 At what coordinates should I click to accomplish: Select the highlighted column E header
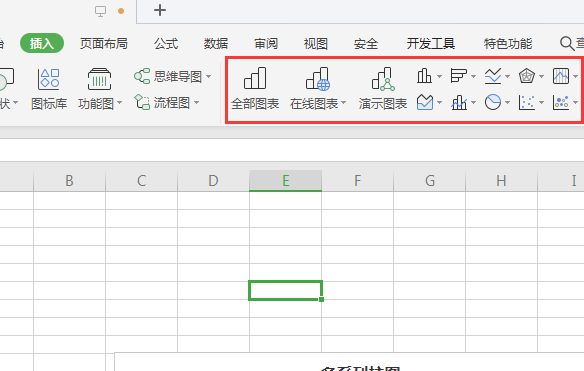[x=286, y=181]
